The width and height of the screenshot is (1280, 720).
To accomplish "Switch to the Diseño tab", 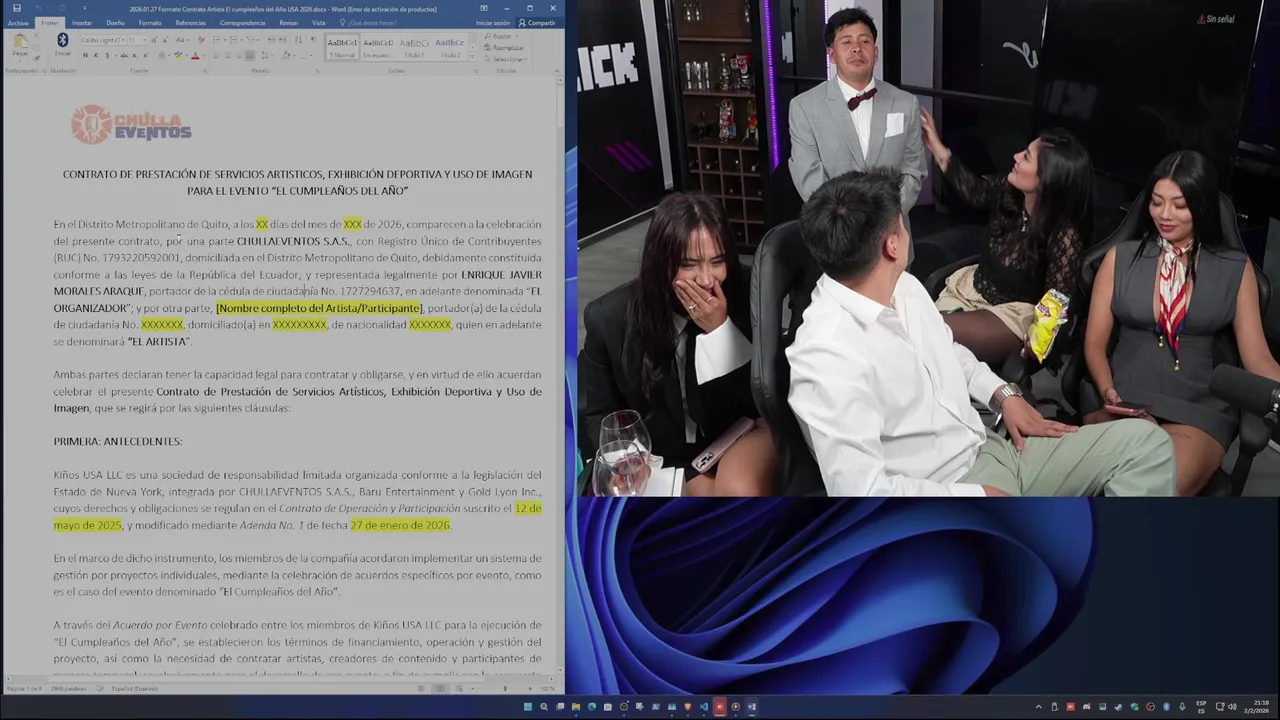I will pyautogui.click(x=115, y=23).
